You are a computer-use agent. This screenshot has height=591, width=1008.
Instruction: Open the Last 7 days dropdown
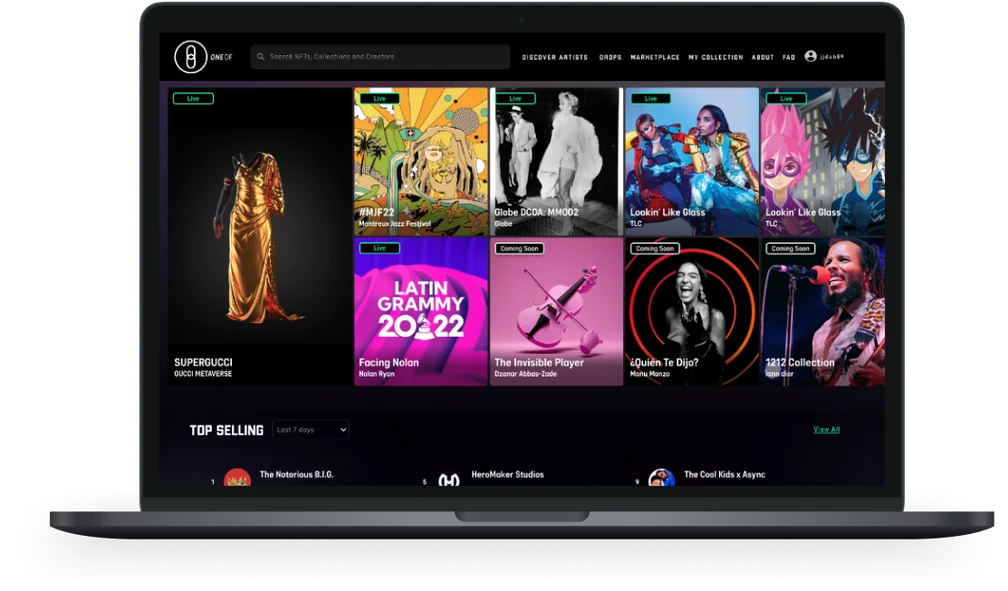(x=311, y=430)
